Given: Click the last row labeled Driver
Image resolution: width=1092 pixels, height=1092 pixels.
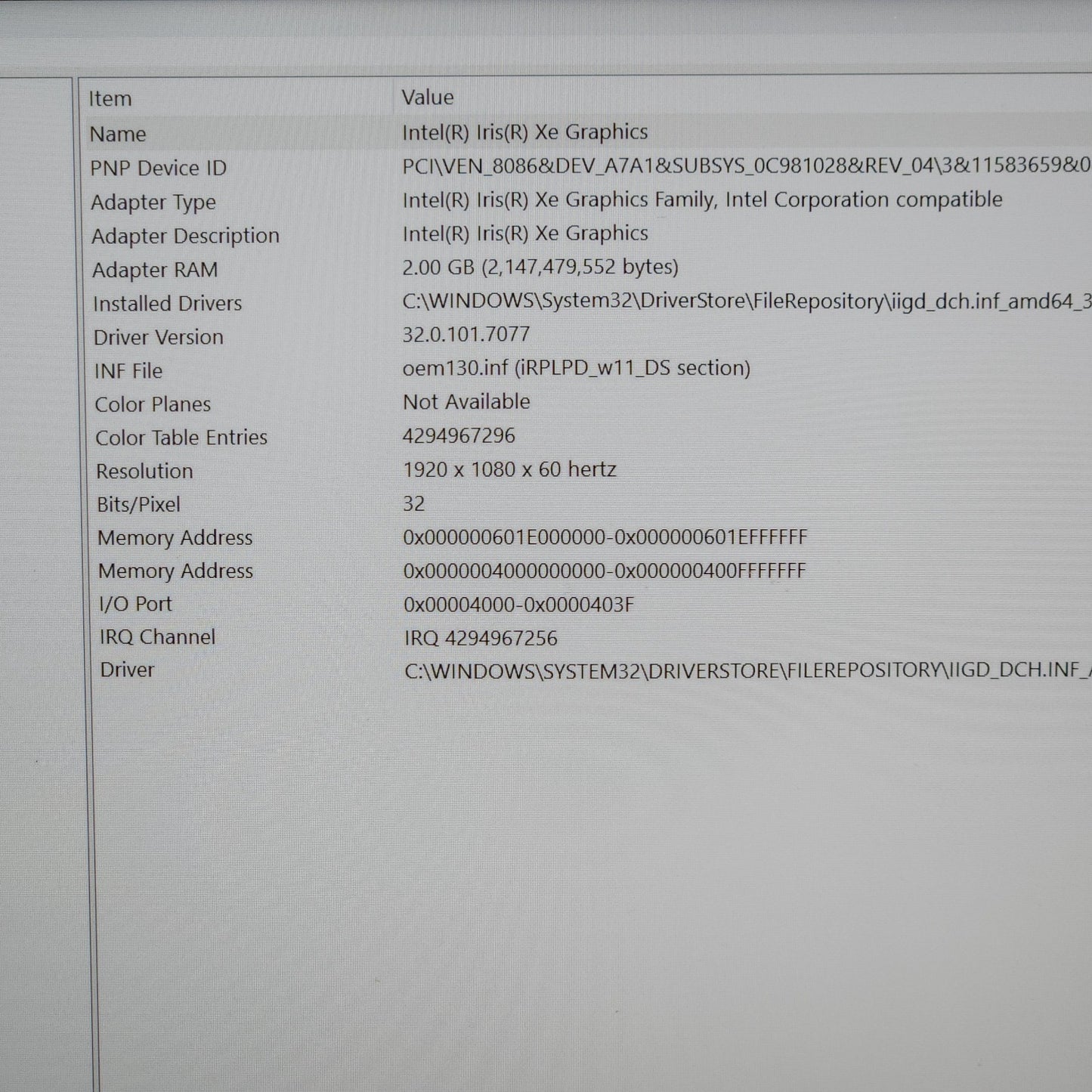Looking at the screenshot, I should pos(127,670).
